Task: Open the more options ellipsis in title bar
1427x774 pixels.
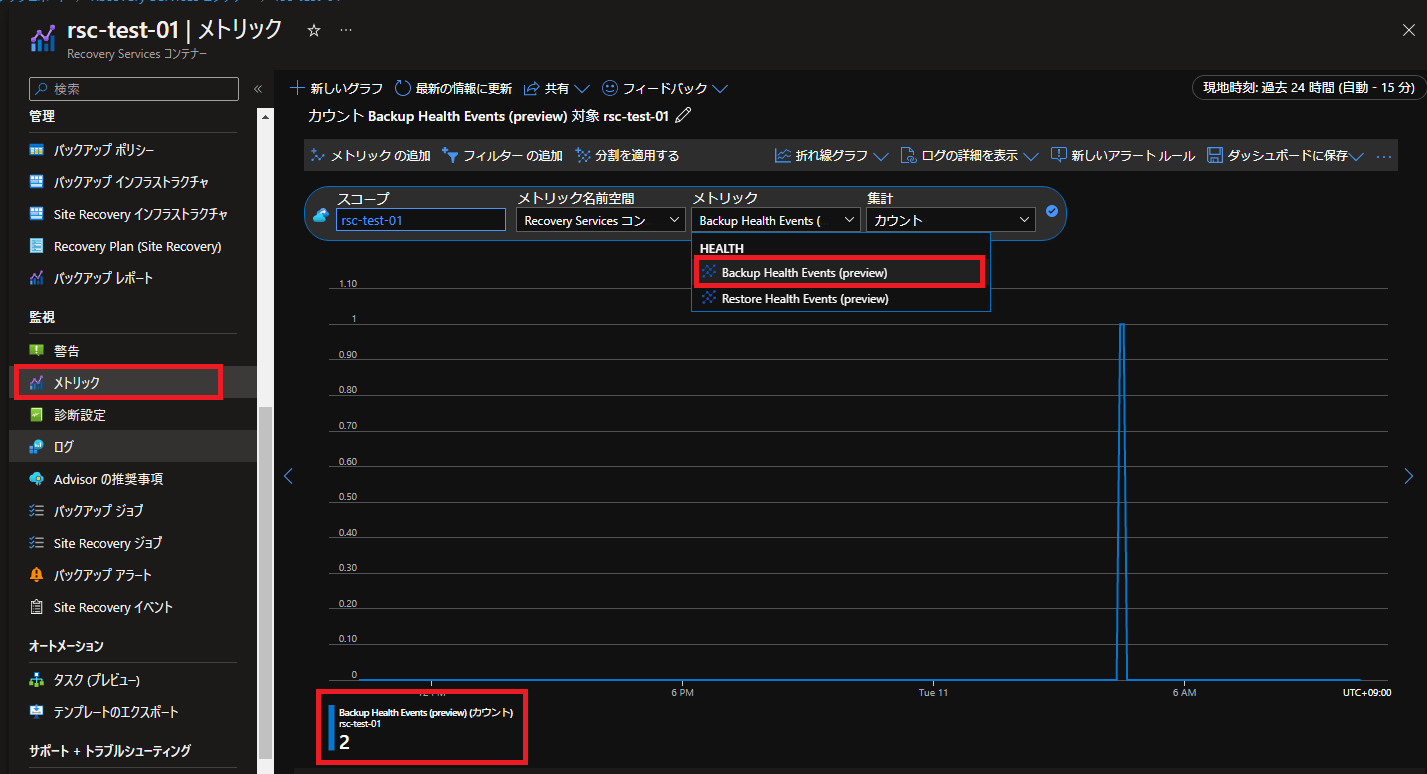Action: click(x=346, y=31)
